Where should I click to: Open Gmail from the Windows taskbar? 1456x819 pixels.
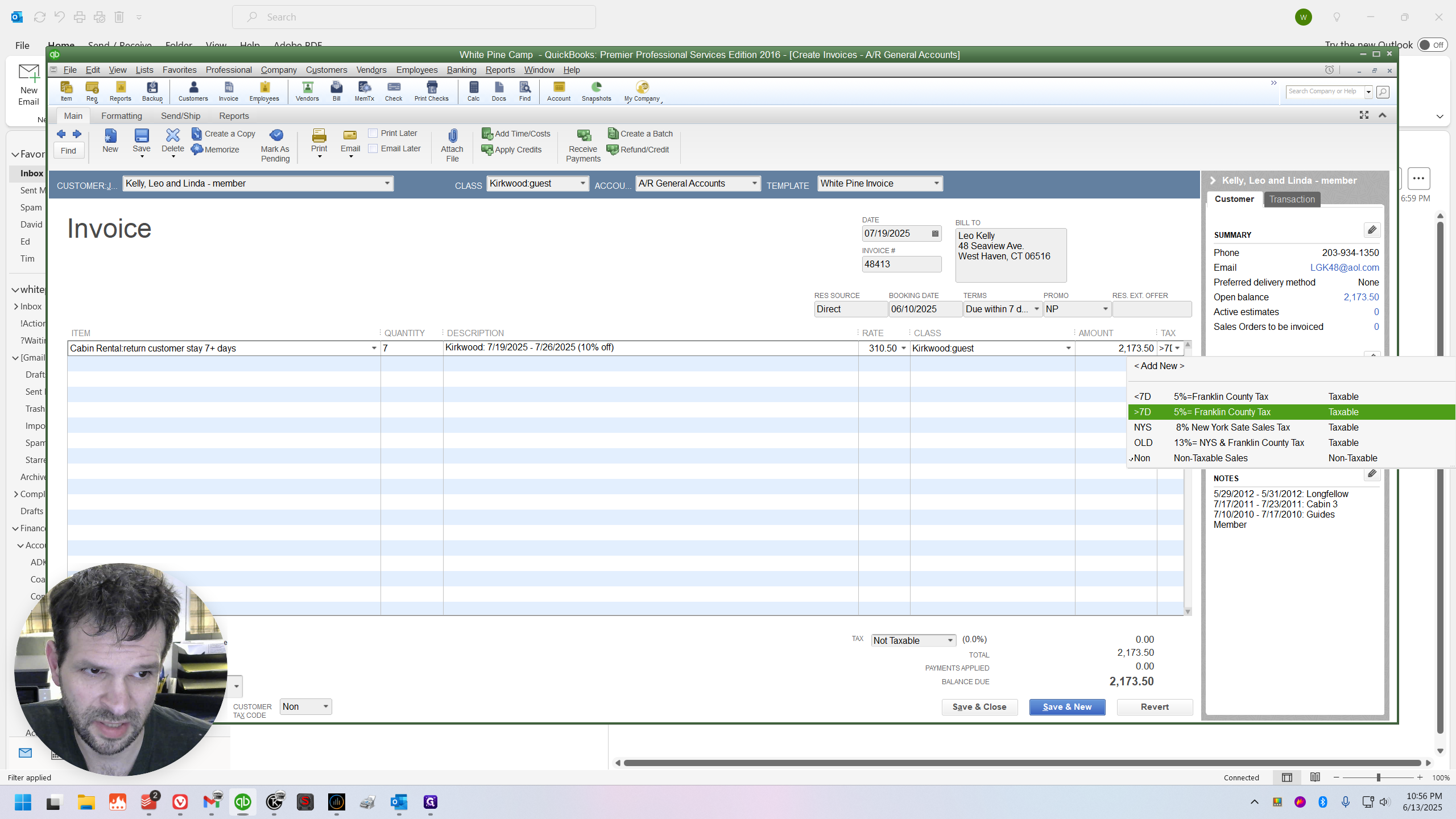point(212,802)
